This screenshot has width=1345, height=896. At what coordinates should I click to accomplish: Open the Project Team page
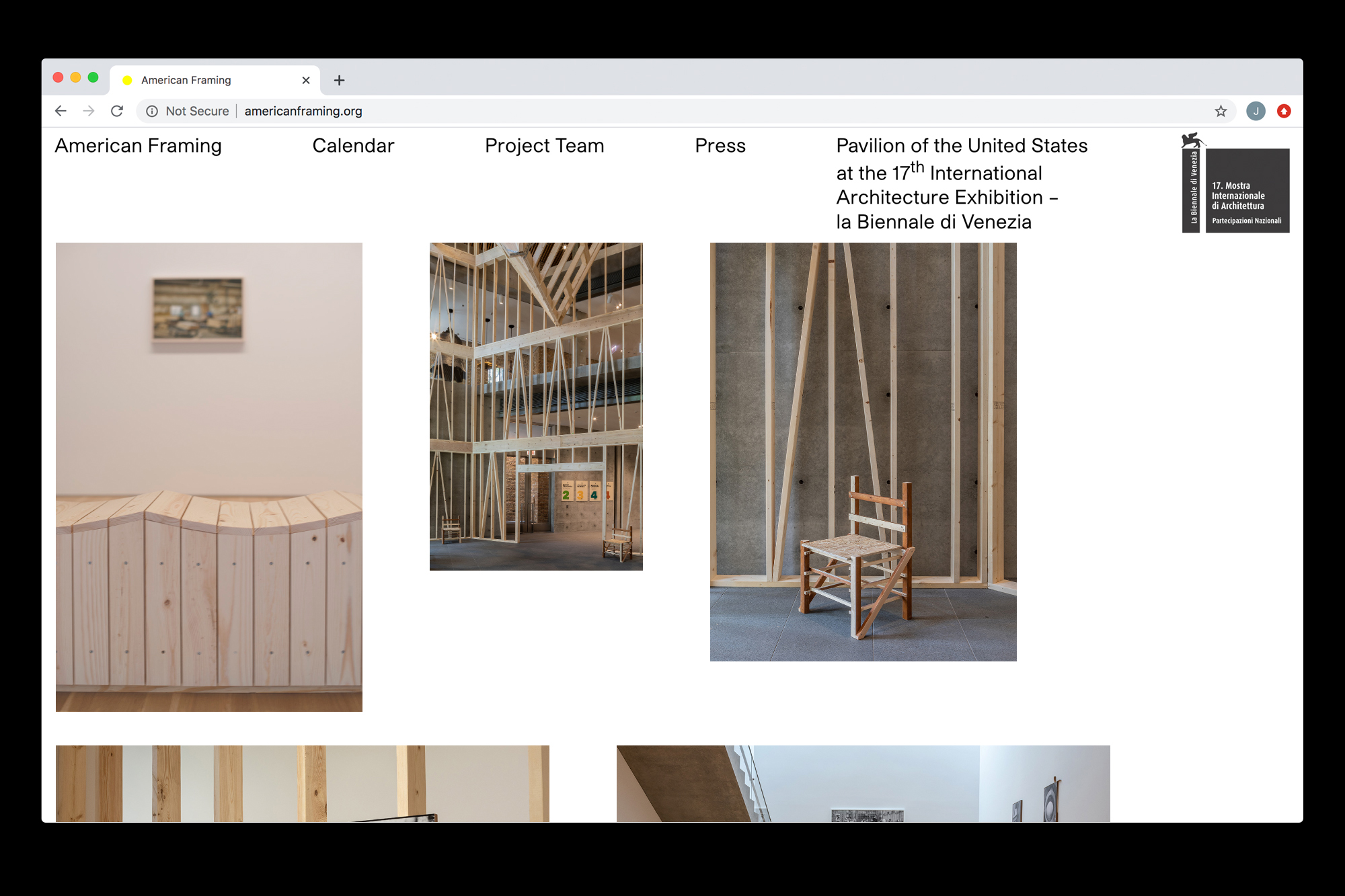pyautogui.click(x=544, y=145)
